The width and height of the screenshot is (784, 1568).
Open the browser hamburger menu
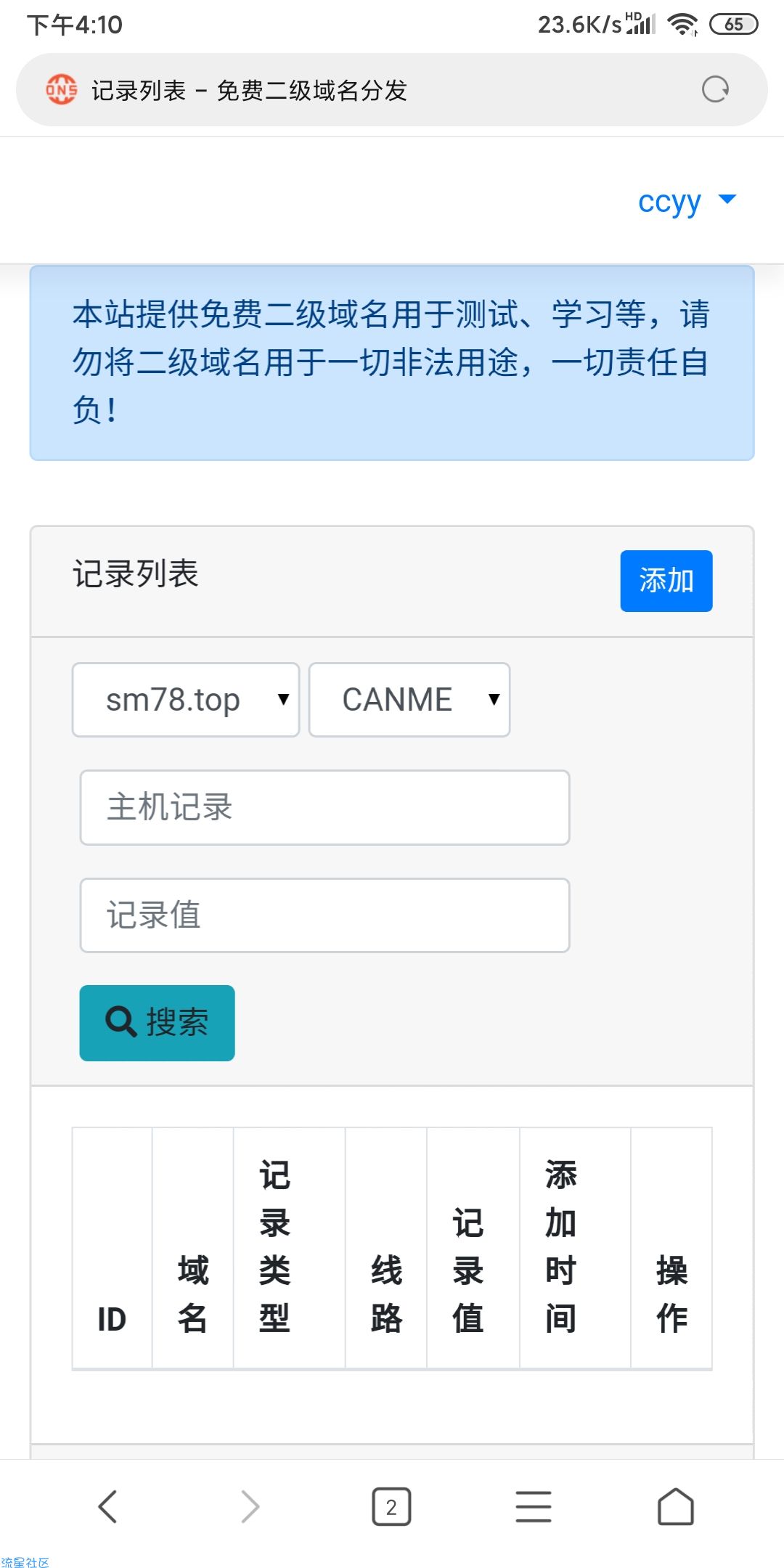click(534, 1506)
